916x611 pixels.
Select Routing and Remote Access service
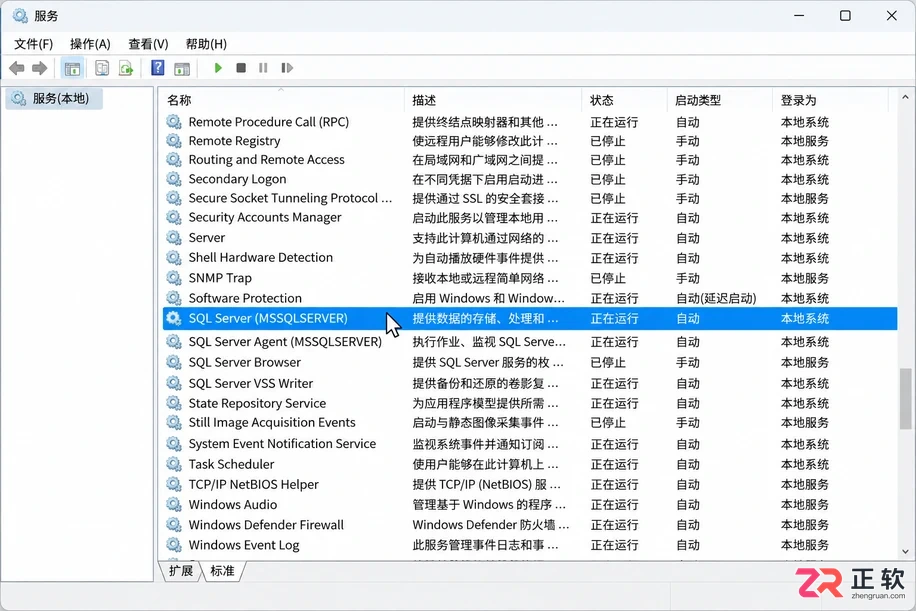[x=529, y=159]
